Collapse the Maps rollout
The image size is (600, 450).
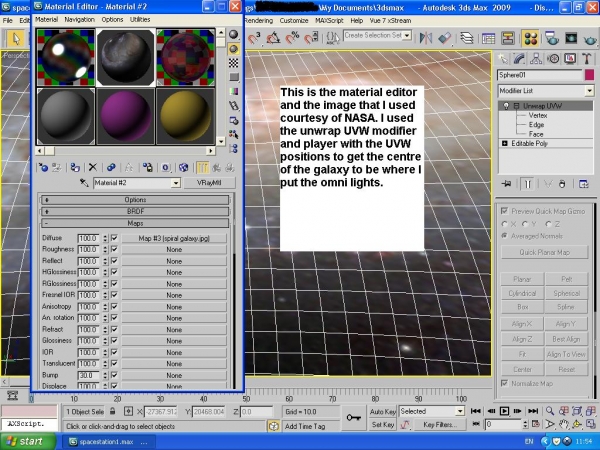click(x=135, y=223)
